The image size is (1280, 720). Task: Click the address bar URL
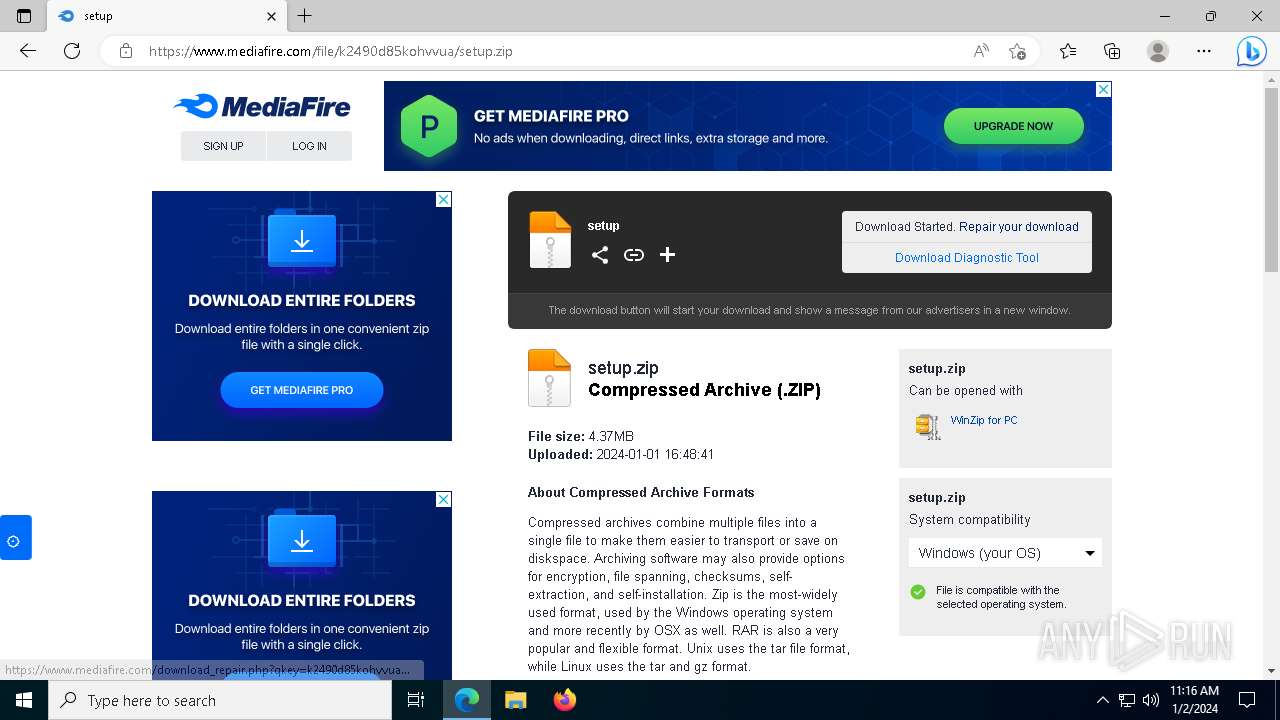click(x=331, y=51)
